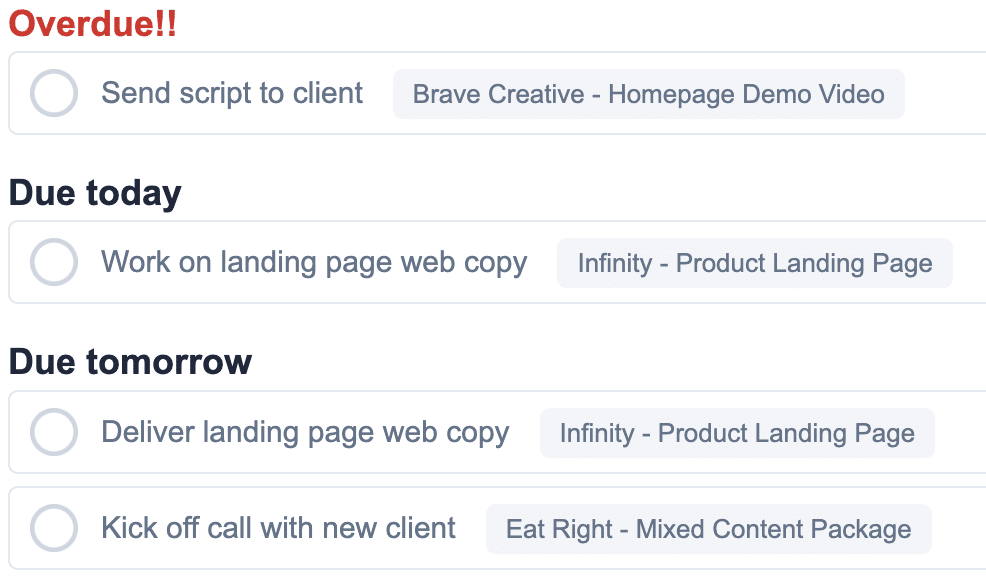Open the 'Work on landing page web copy' task
This screenshot has width=986, height=580.
[x=314, y=263]
